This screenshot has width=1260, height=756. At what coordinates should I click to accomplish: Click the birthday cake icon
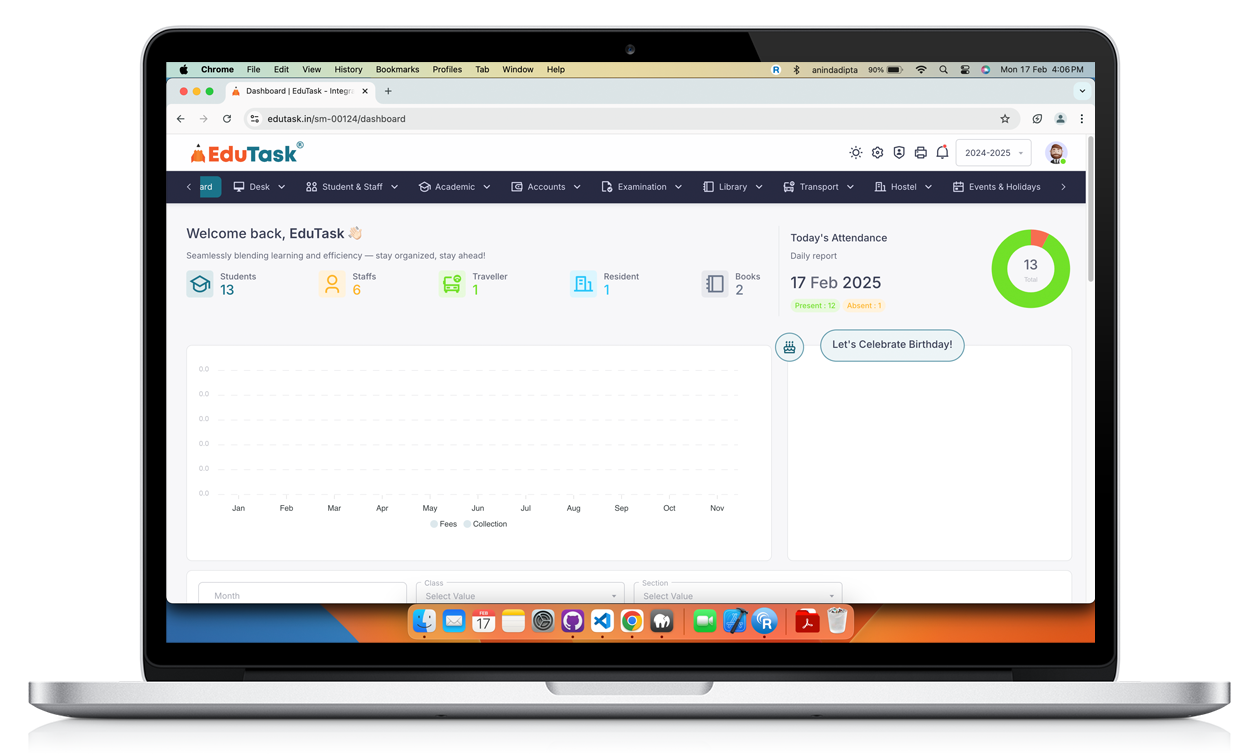pyautogui.click(x=790, y=347)
